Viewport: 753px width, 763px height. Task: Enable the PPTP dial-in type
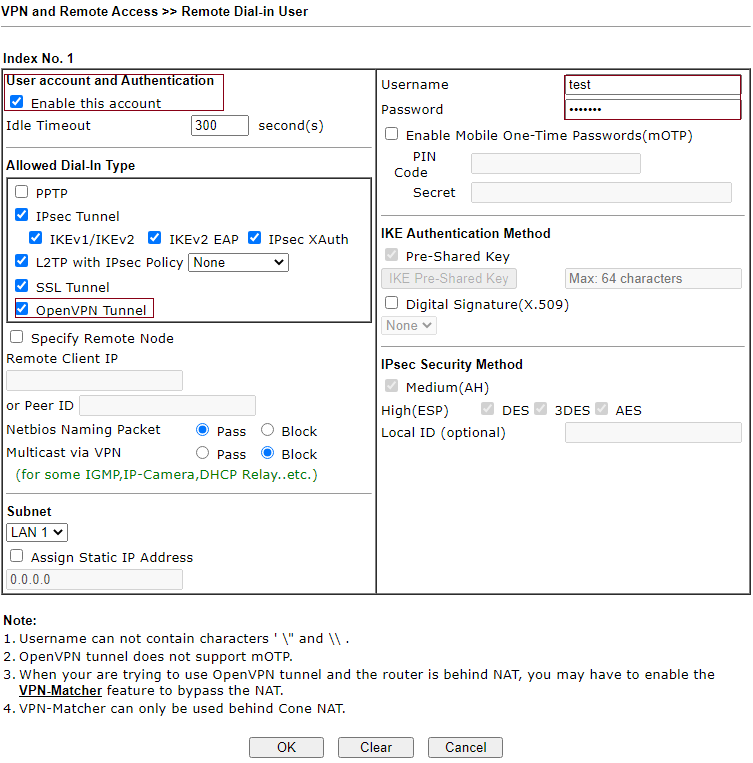pos(22,192)
